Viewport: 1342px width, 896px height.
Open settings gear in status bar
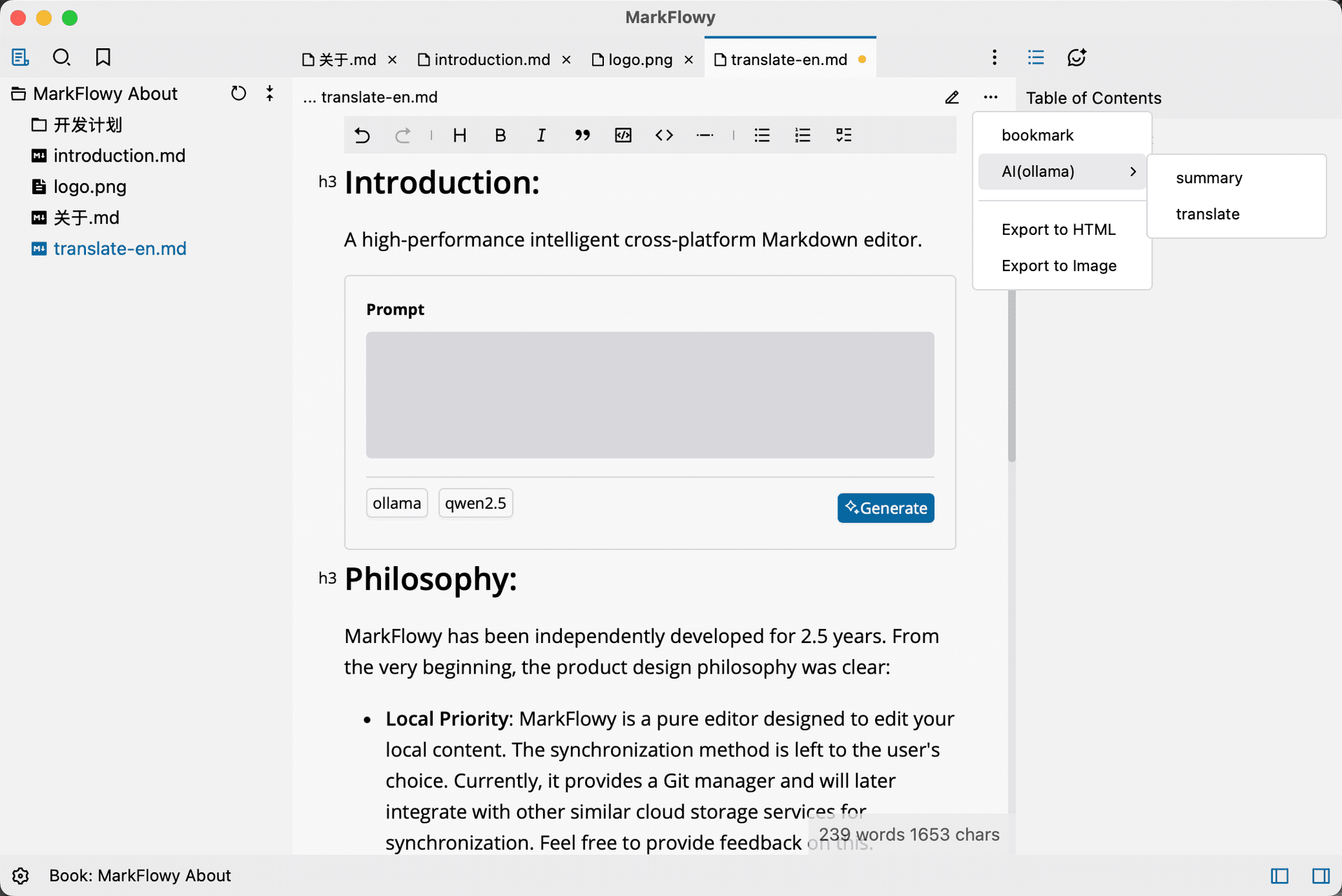(20, 876)
